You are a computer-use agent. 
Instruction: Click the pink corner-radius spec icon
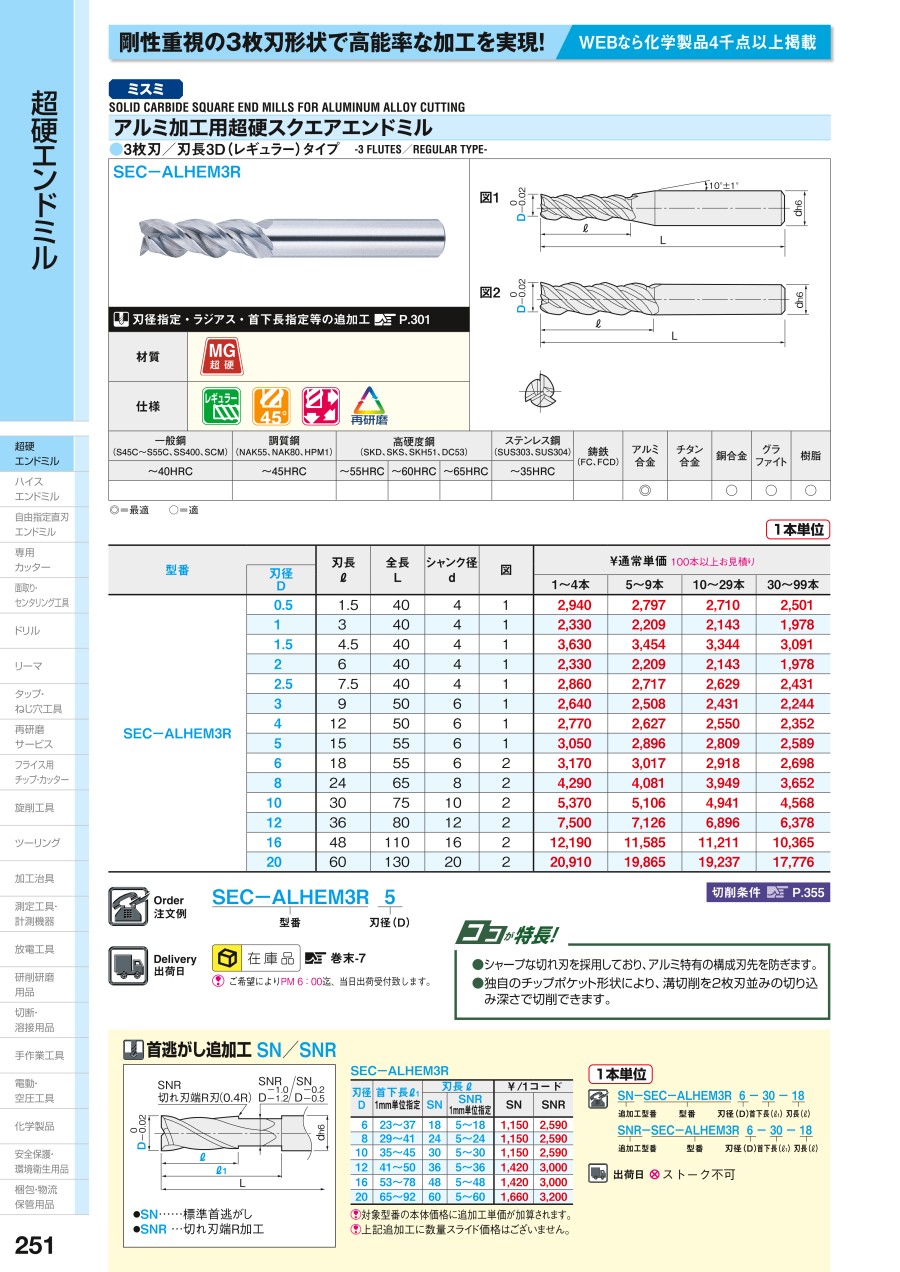[x=320, y=406]
